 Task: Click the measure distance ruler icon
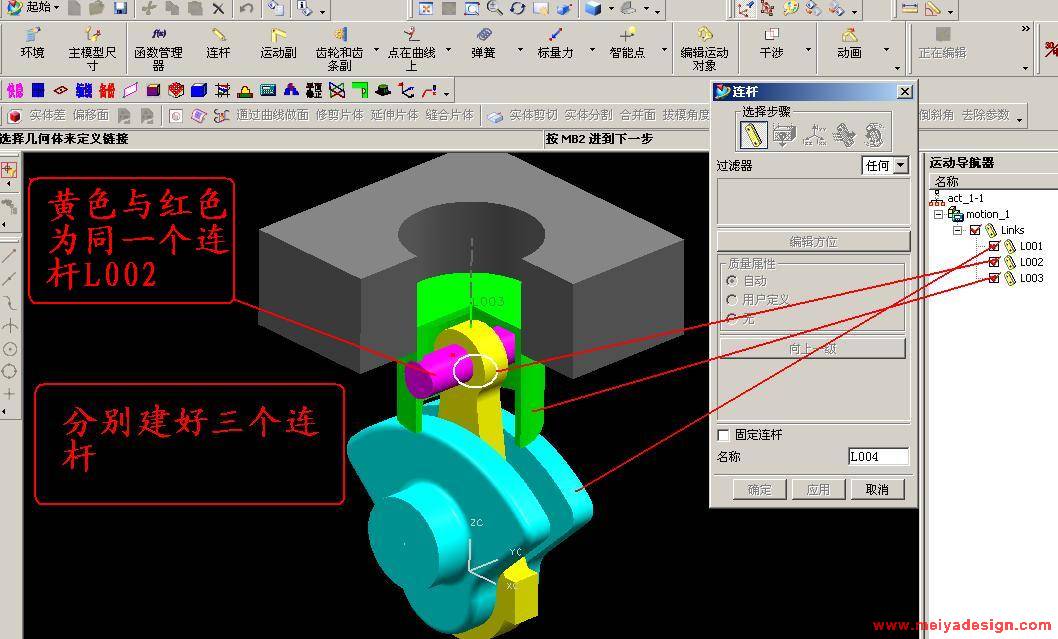click(x=909, y=8)
